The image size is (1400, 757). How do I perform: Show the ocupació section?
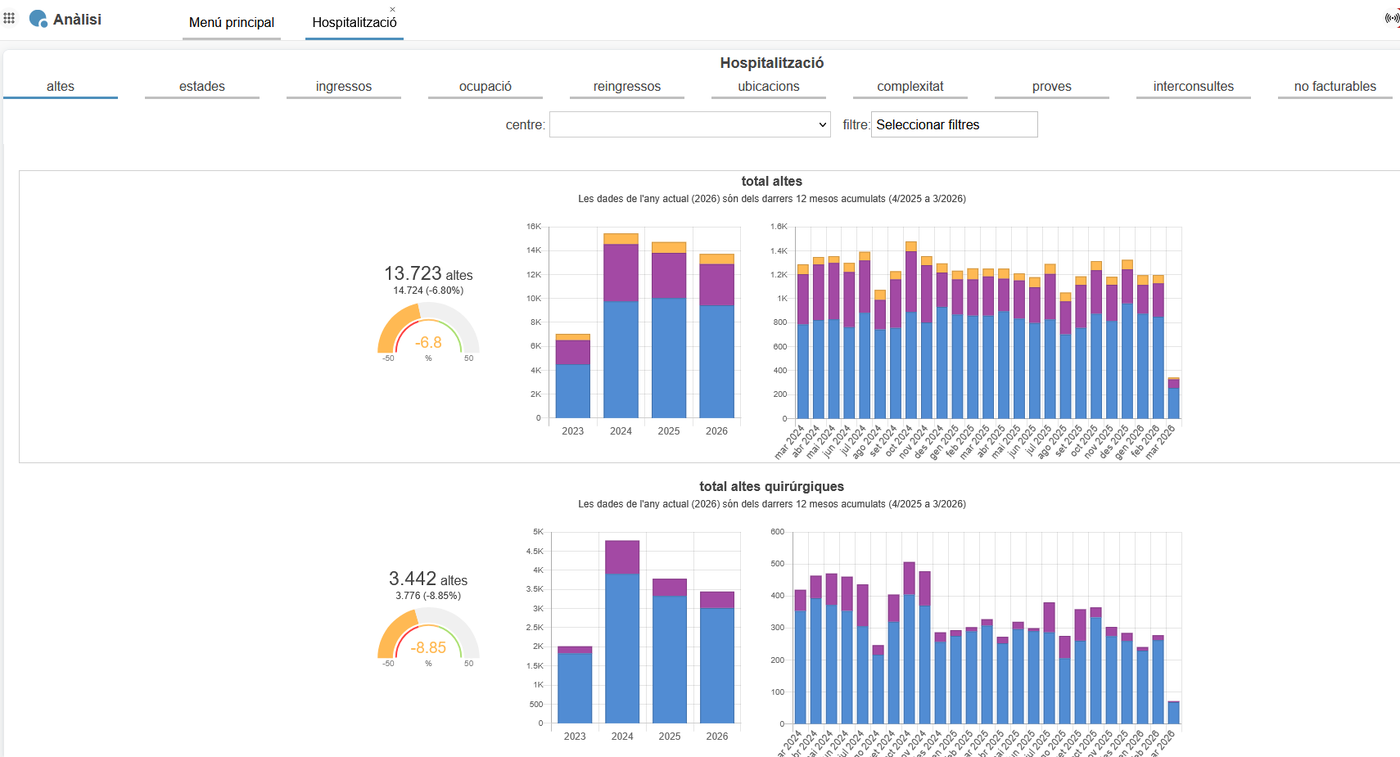[486, 87]
